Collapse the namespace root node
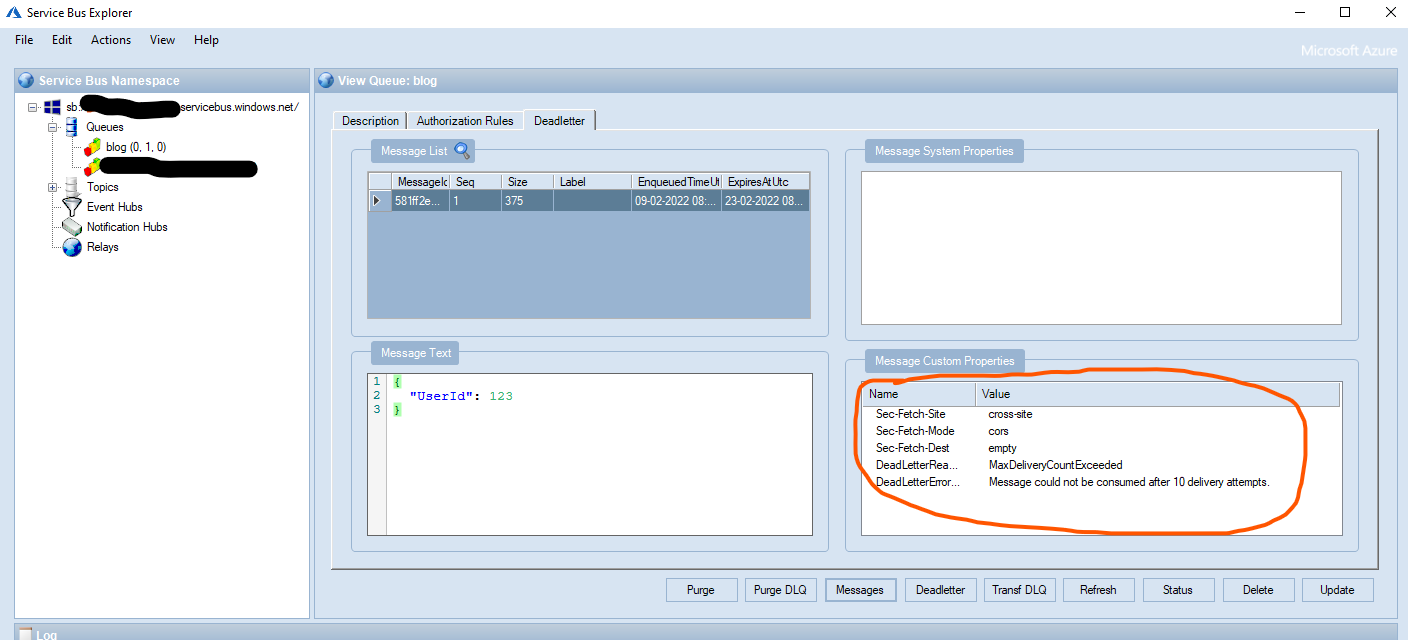Image resolution: width=1408 pixels, height=640 pixels. point(33,108)
